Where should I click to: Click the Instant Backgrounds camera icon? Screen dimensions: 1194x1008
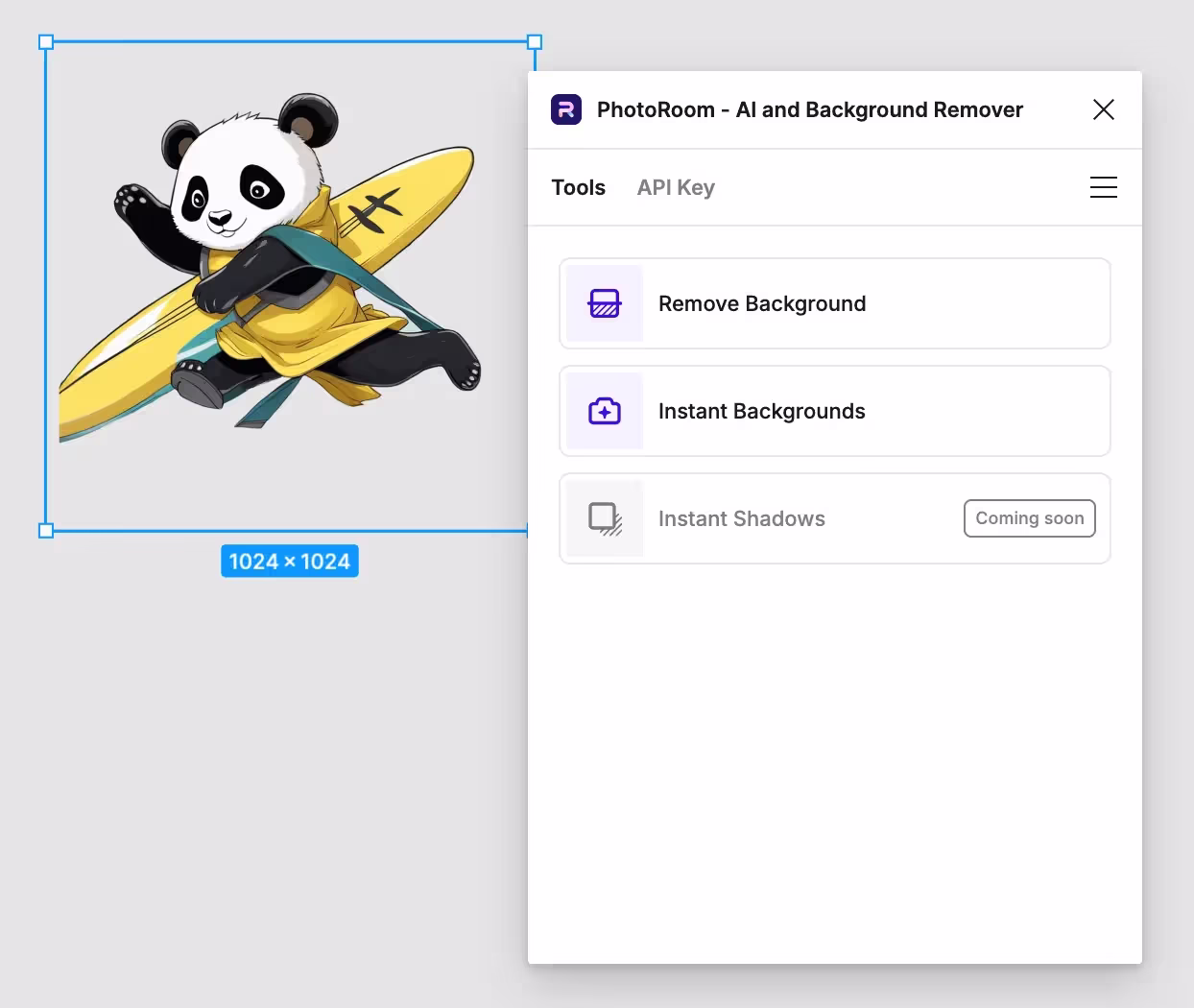(605, 411)
